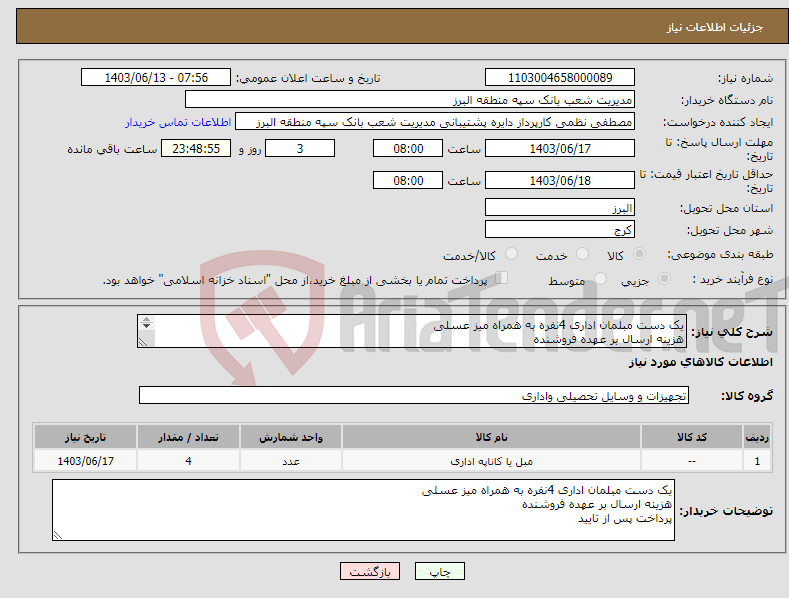Image resolution: width=789 pixels, height=598 pixels.
Task: Select the کالا radio button
Action: pos(640,254)
